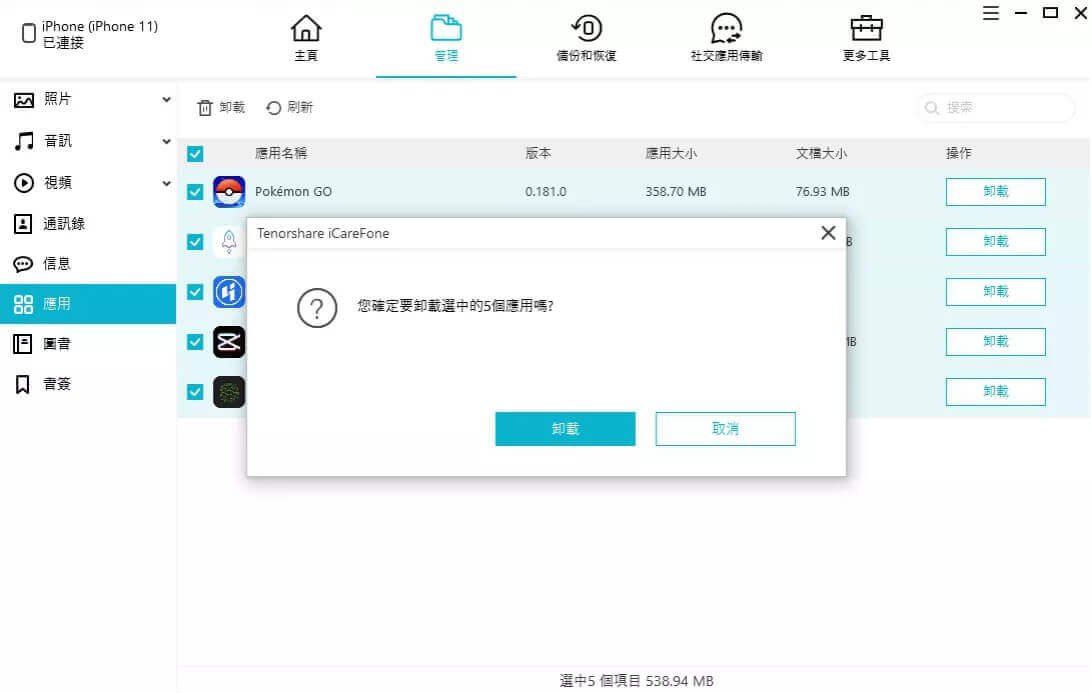The image size is (1091, 693).
Task: Confirm uninstall with blue 卸載 button
Action: coord(565,429)
